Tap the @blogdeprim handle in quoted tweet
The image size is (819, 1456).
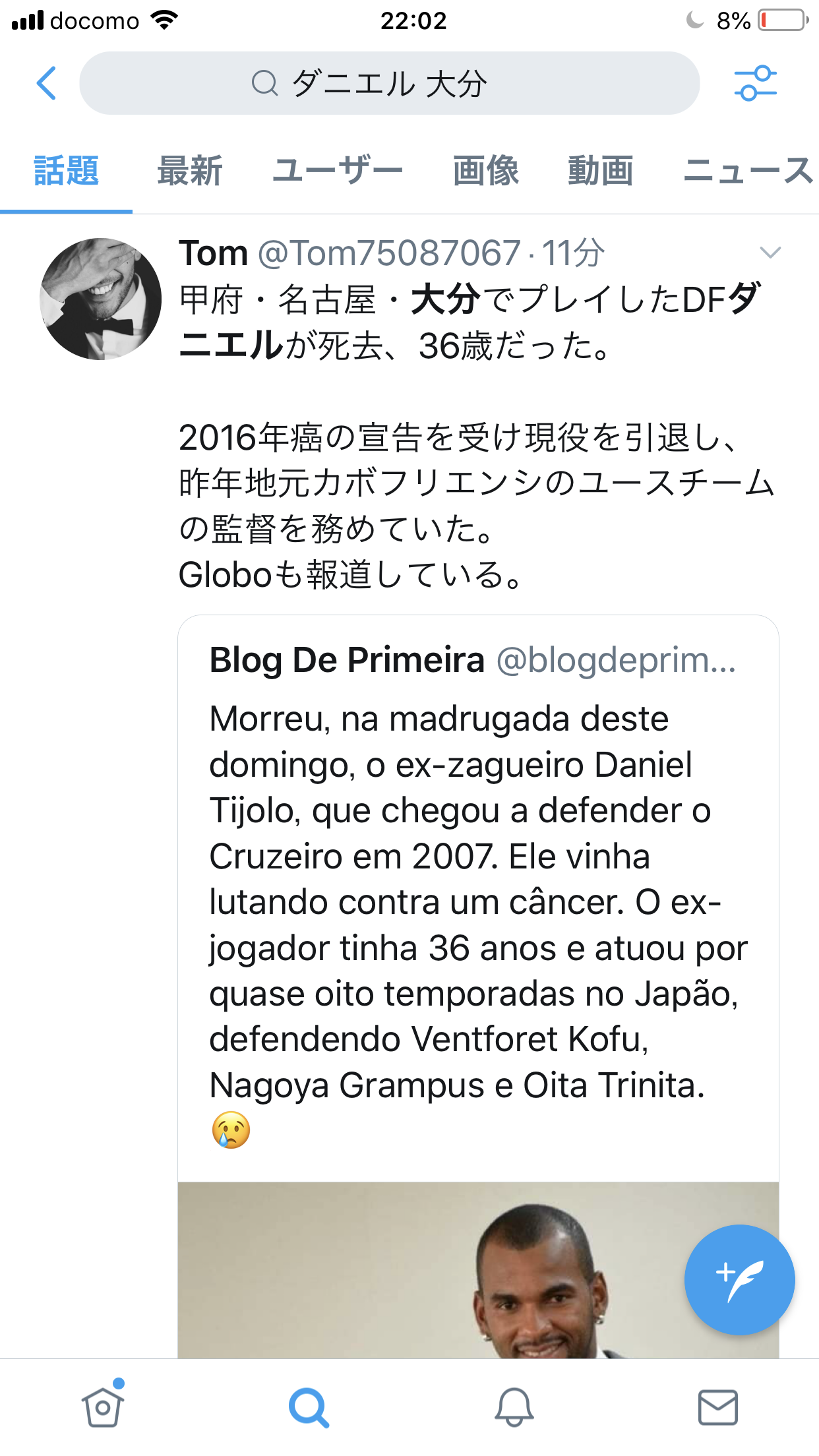coord(615,660)
